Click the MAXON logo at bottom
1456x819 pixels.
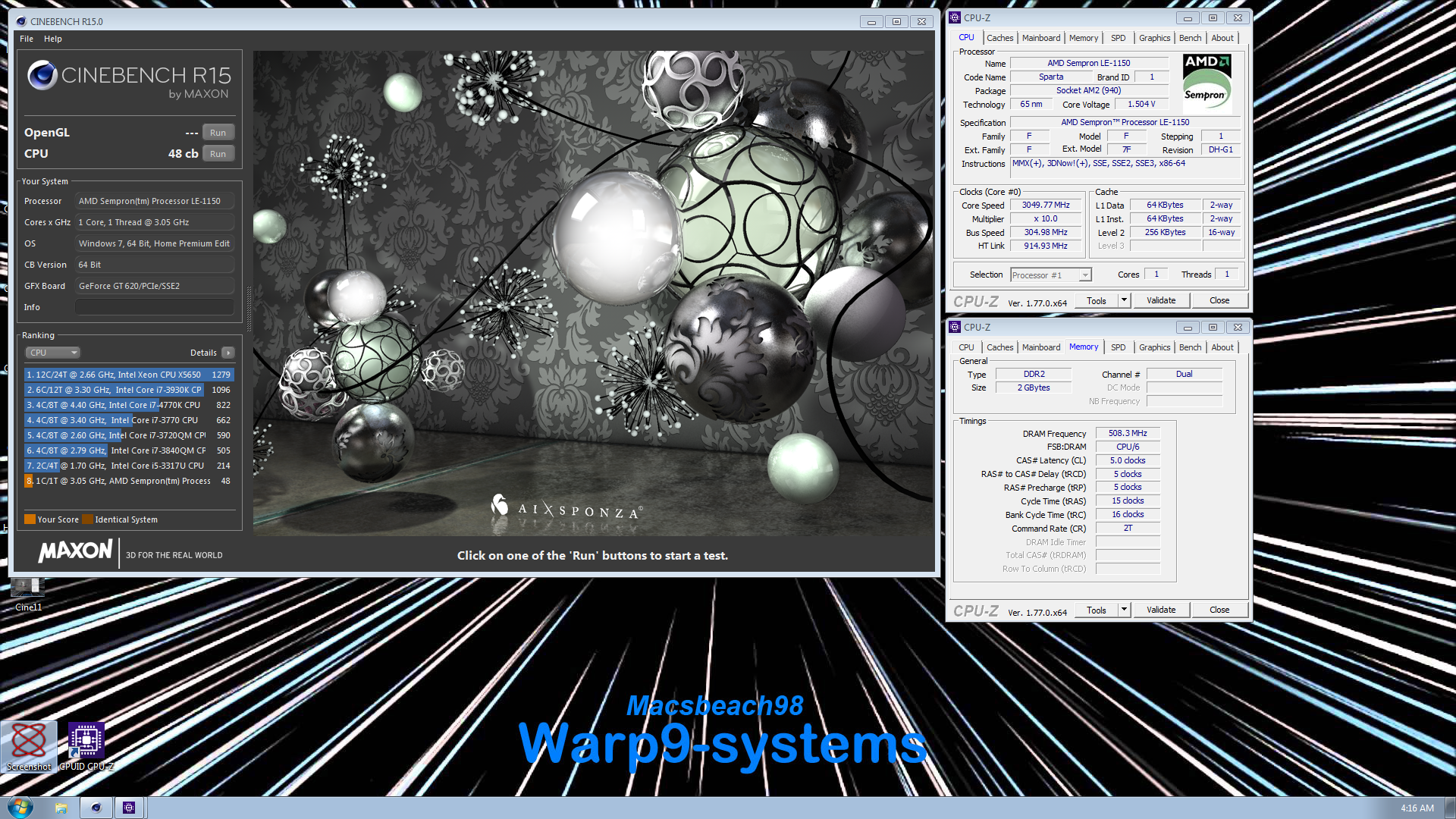point(75,551)
